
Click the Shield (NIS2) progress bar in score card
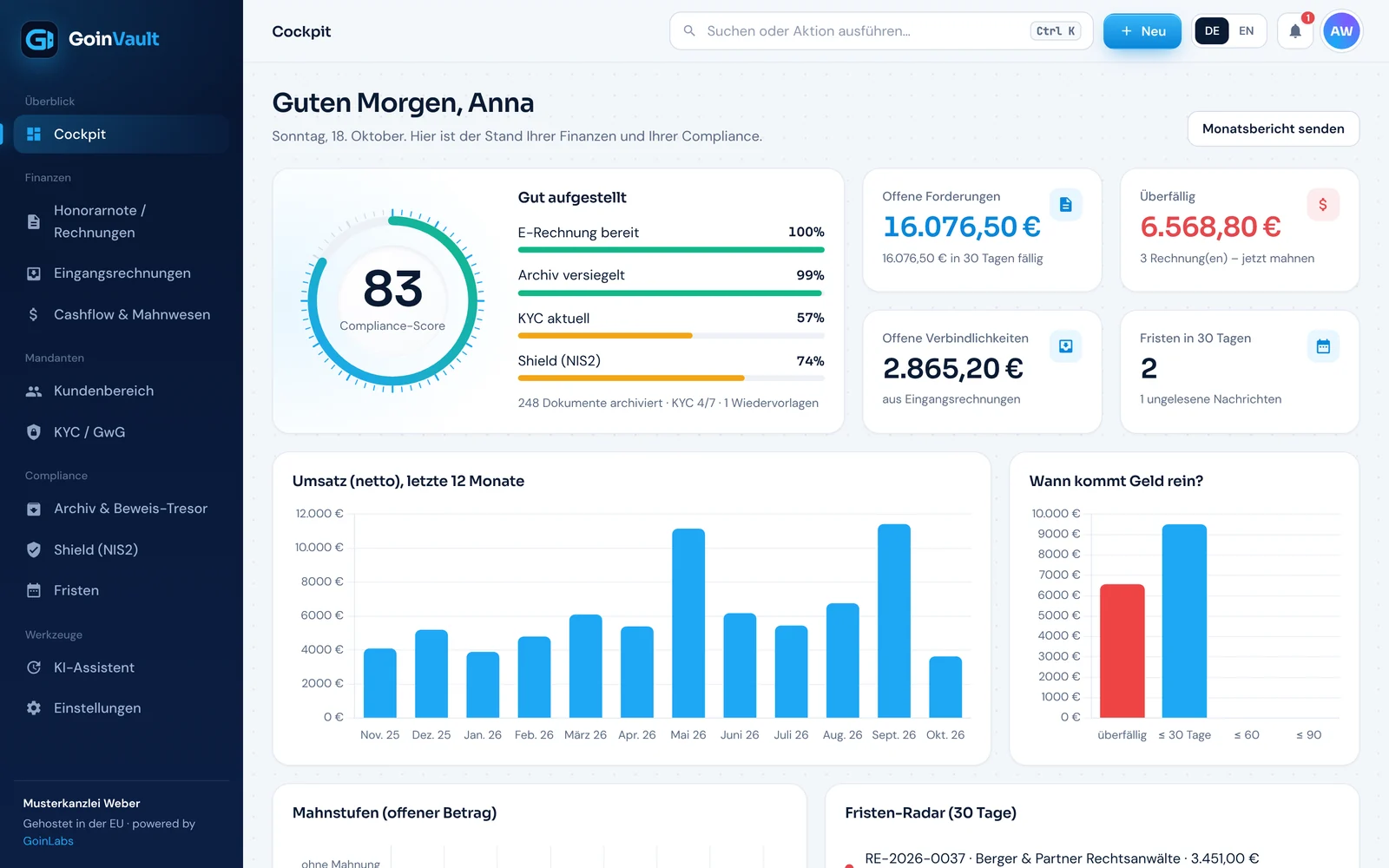(x=671, y=378)
